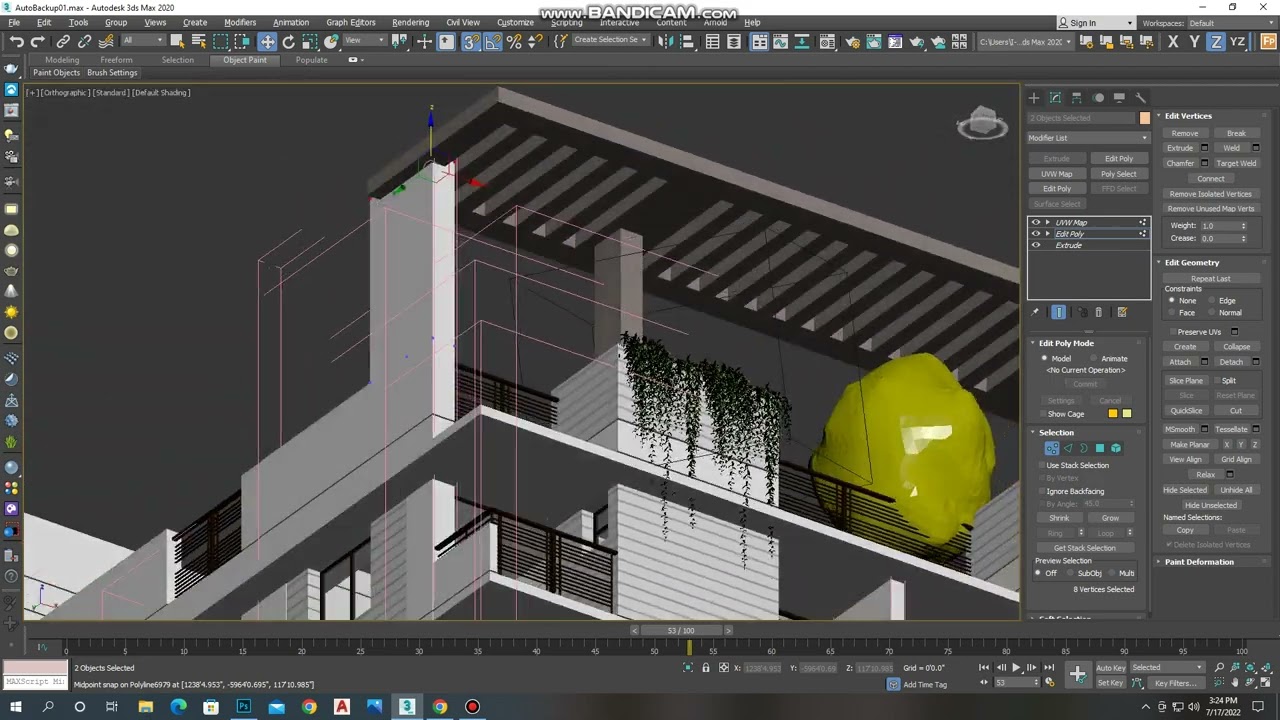Click the Grow selection button

pyautogui.click(x=1110, y=518)
